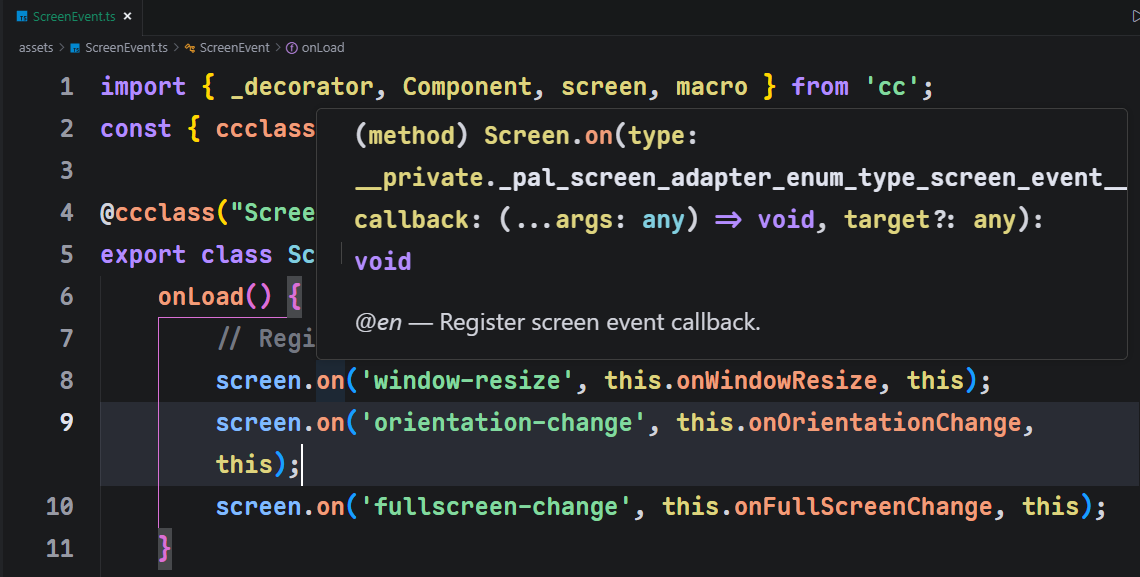
Task: Open the assets folder breadcrumb
Action: pyautogui.click(x=36, y=47)
